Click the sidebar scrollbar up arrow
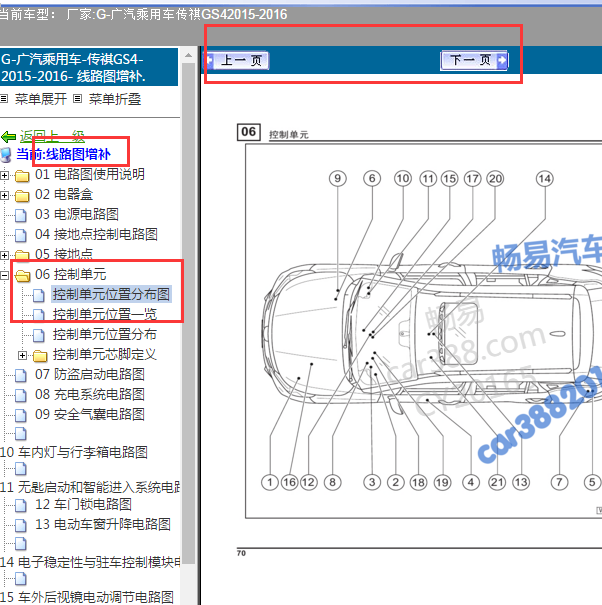This screenshot has height=605, width=602. pyautogui.click(x=188, y=55)
